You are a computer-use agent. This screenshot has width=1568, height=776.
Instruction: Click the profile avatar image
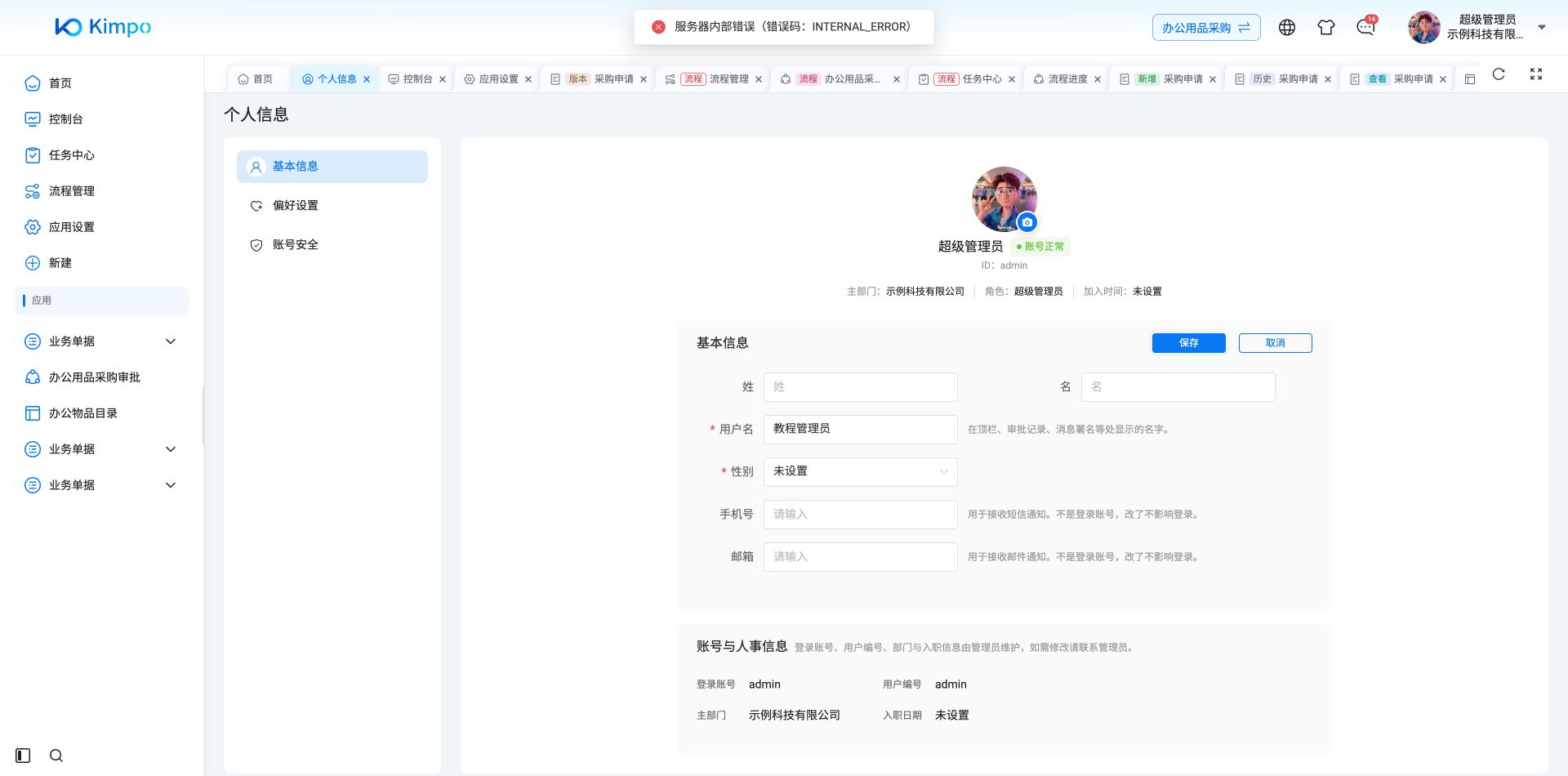[x=1004, y=199]
